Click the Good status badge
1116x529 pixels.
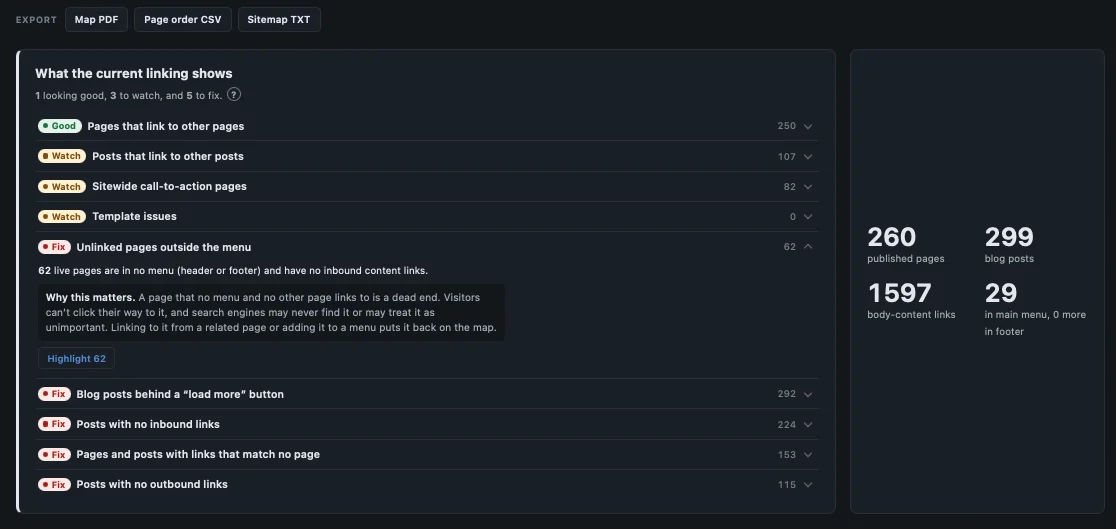pyautogui.click(x=60, y=126)
